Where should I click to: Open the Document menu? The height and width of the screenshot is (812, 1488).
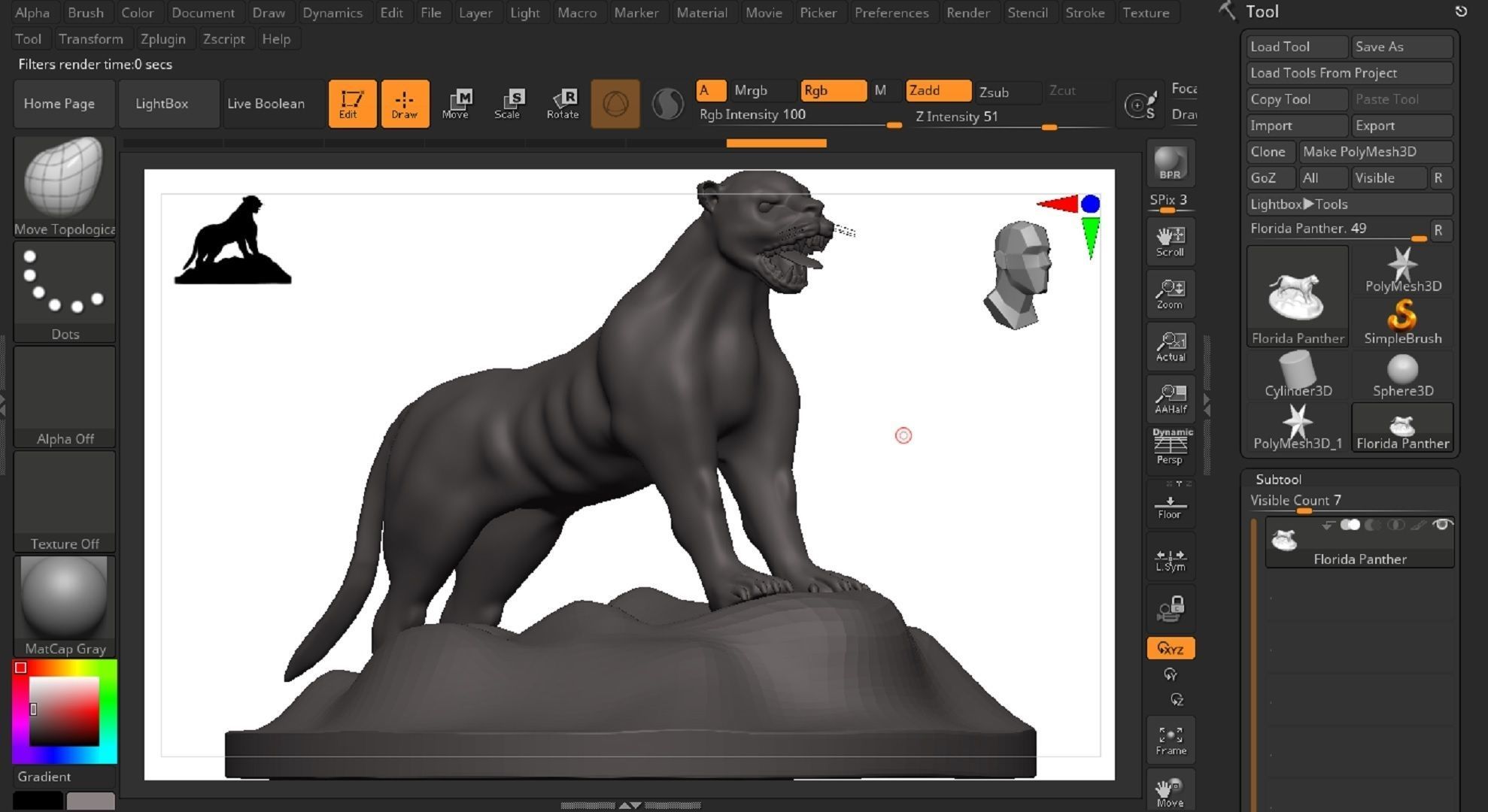(203, 13)
